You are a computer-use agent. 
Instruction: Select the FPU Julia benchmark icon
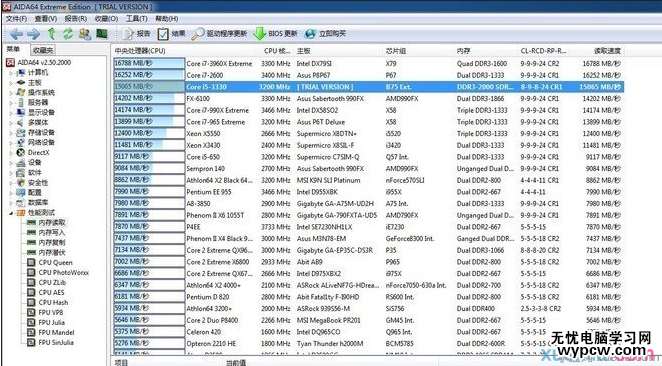click(31, 322)
